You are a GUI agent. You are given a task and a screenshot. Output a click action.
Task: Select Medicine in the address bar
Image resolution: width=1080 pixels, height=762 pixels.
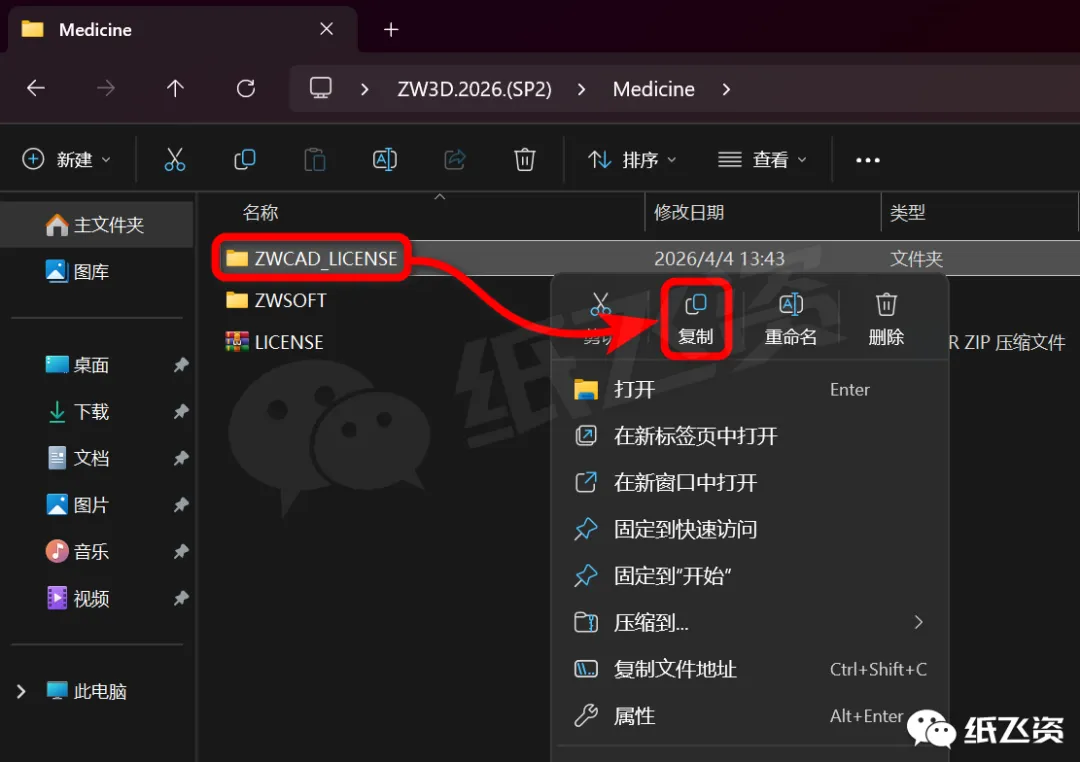point(654,89)
